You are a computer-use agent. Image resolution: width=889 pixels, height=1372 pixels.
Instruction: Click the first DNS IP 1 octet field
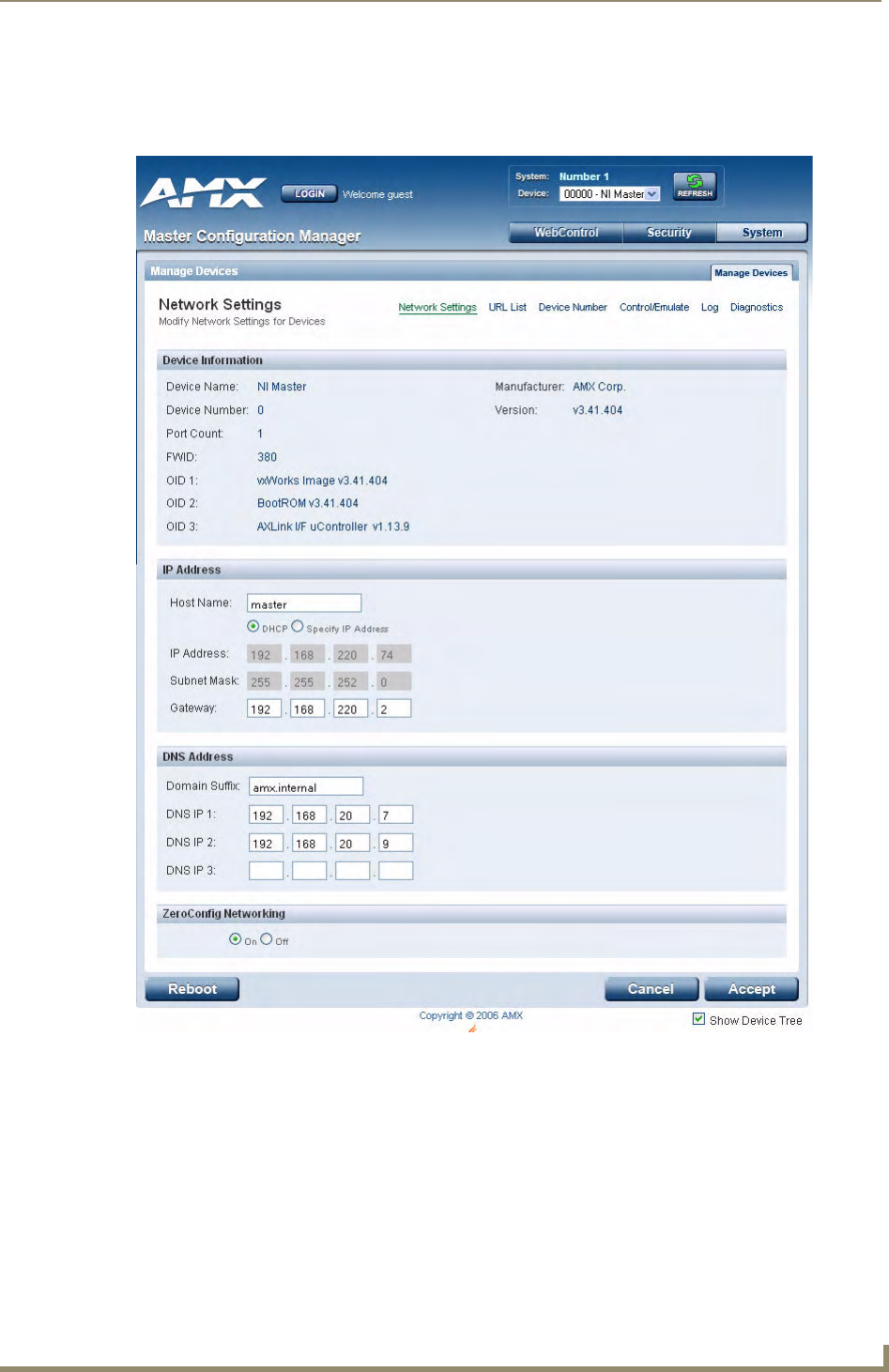pyautogui.click(x=267, y=815)
